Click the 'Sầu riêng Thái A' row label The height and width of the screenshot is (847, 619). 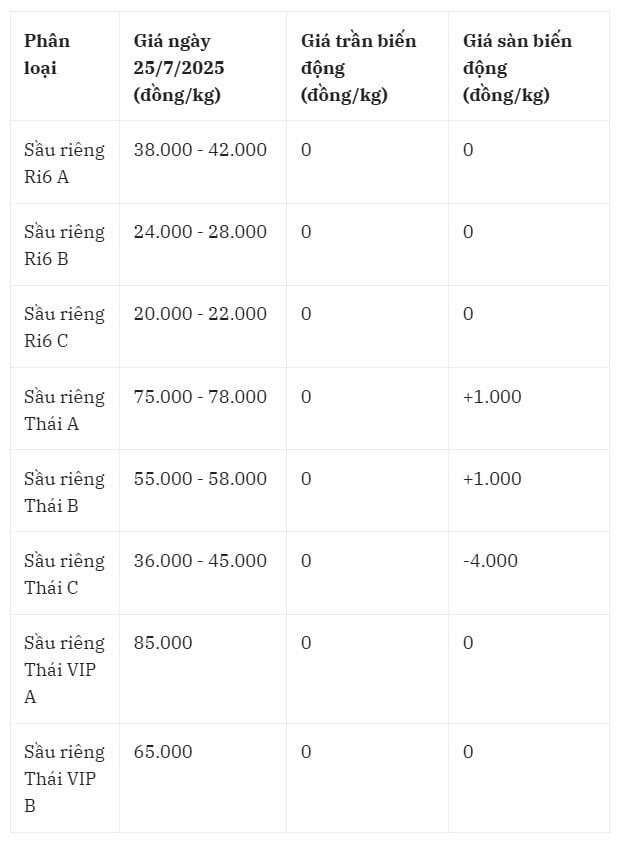pos(64,410)
